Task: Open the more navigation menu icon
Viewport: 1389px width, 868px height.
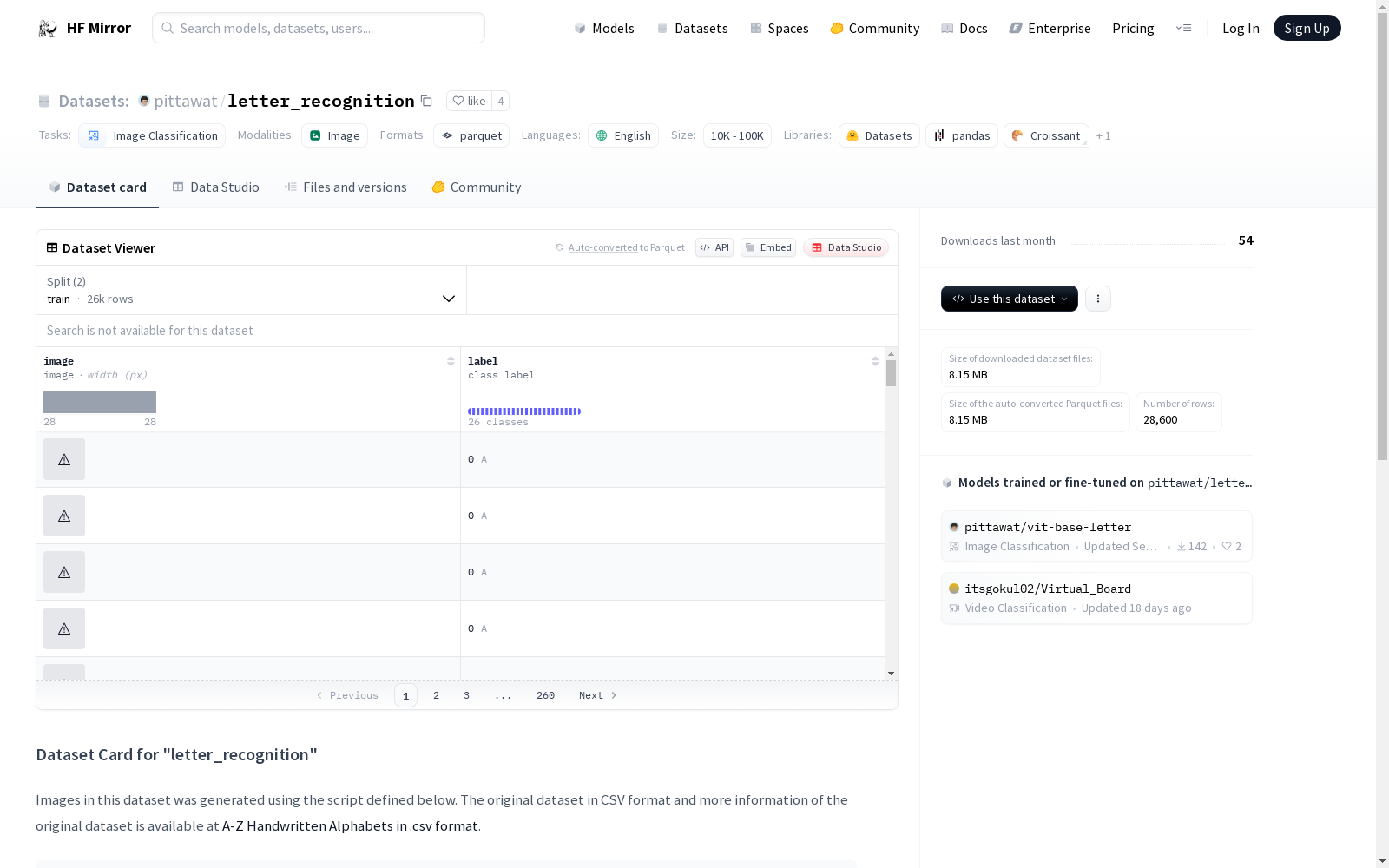Action: tap(1183, 28)
